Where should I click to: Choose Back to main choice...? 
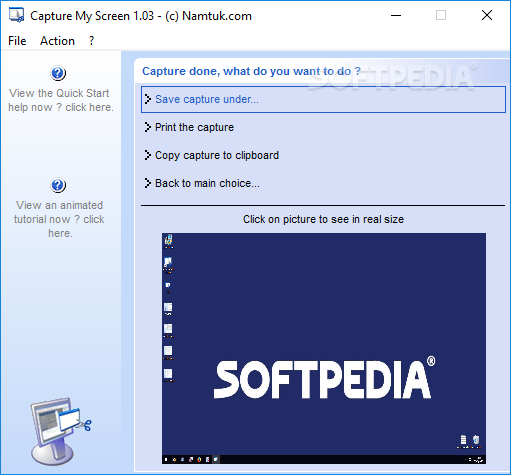click(207, 183)
